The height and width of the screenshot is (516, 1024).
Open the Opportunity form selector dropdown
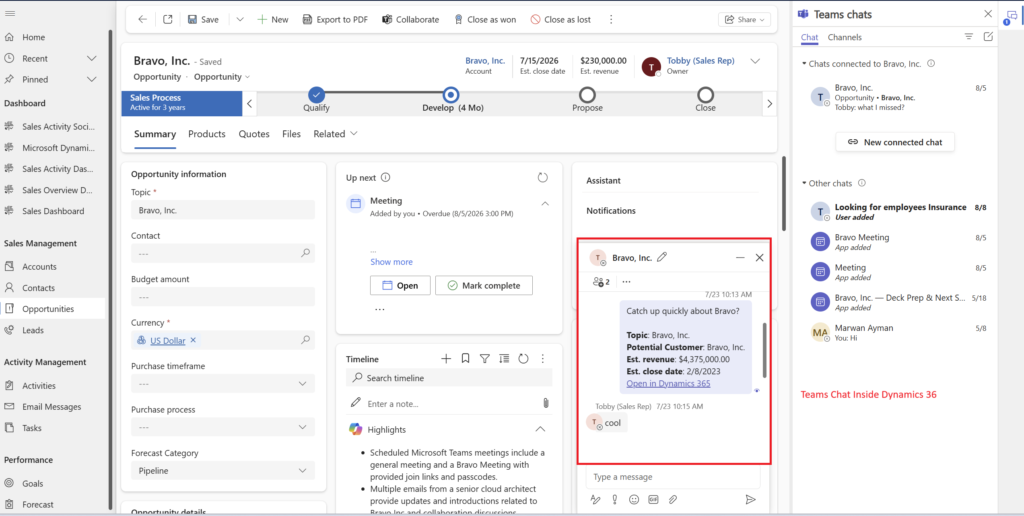222,76
